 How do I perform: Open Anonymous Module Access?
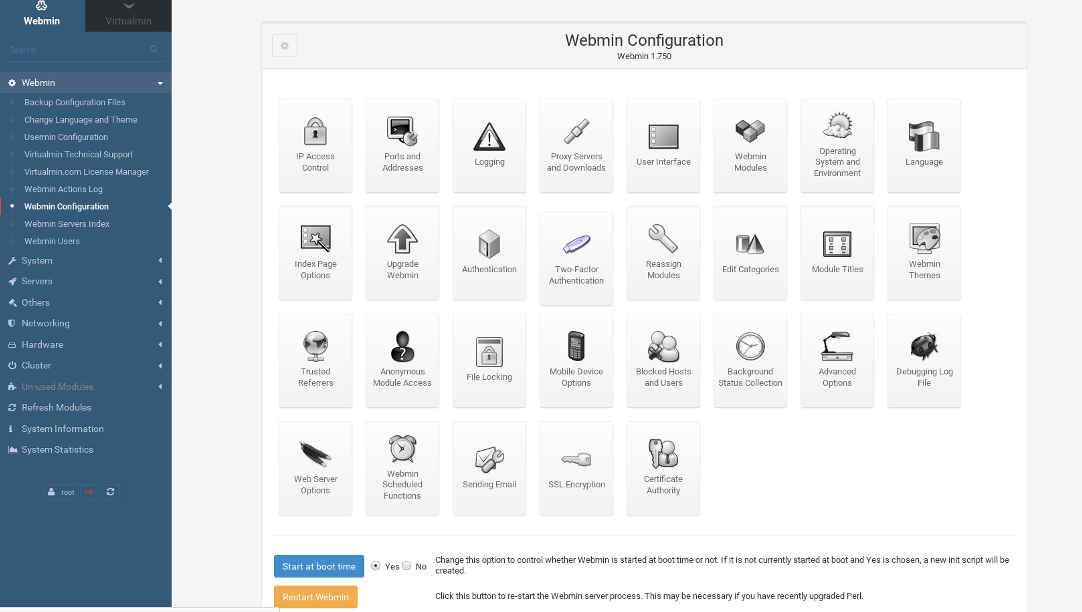[402, 361]
